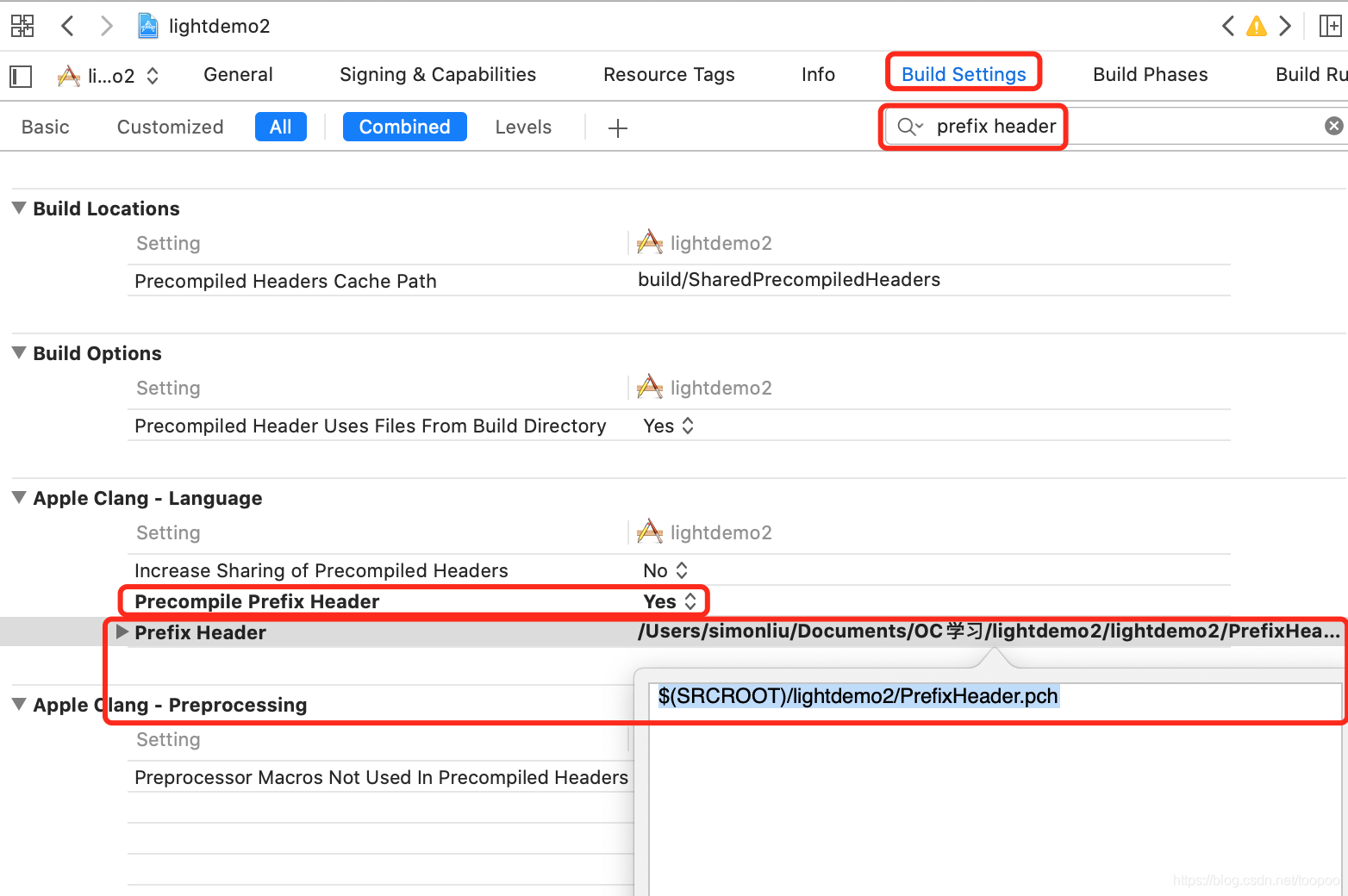The width and height of the screenshot is (1348, 896).
Task: Click the yellow warning triangle icon
Action: pyautogui.click(x=1257, y=26)
